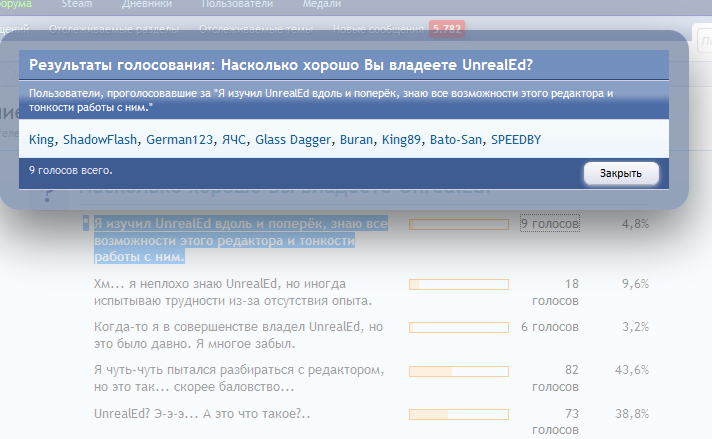The width and height of the screenshot is (712, 439).
Task: Click the 3,2% result bar
Action: [459, 328]
